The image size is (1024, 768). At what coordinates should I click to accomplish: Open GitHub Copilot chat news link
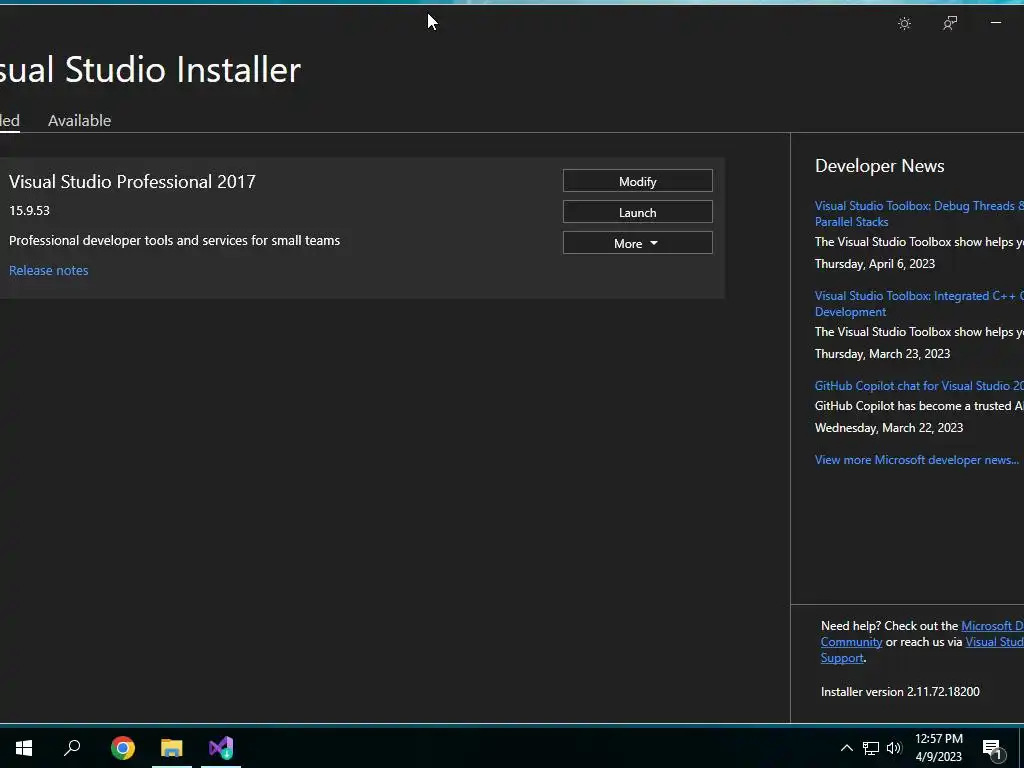pyautogui.click(x=919, y=386)
